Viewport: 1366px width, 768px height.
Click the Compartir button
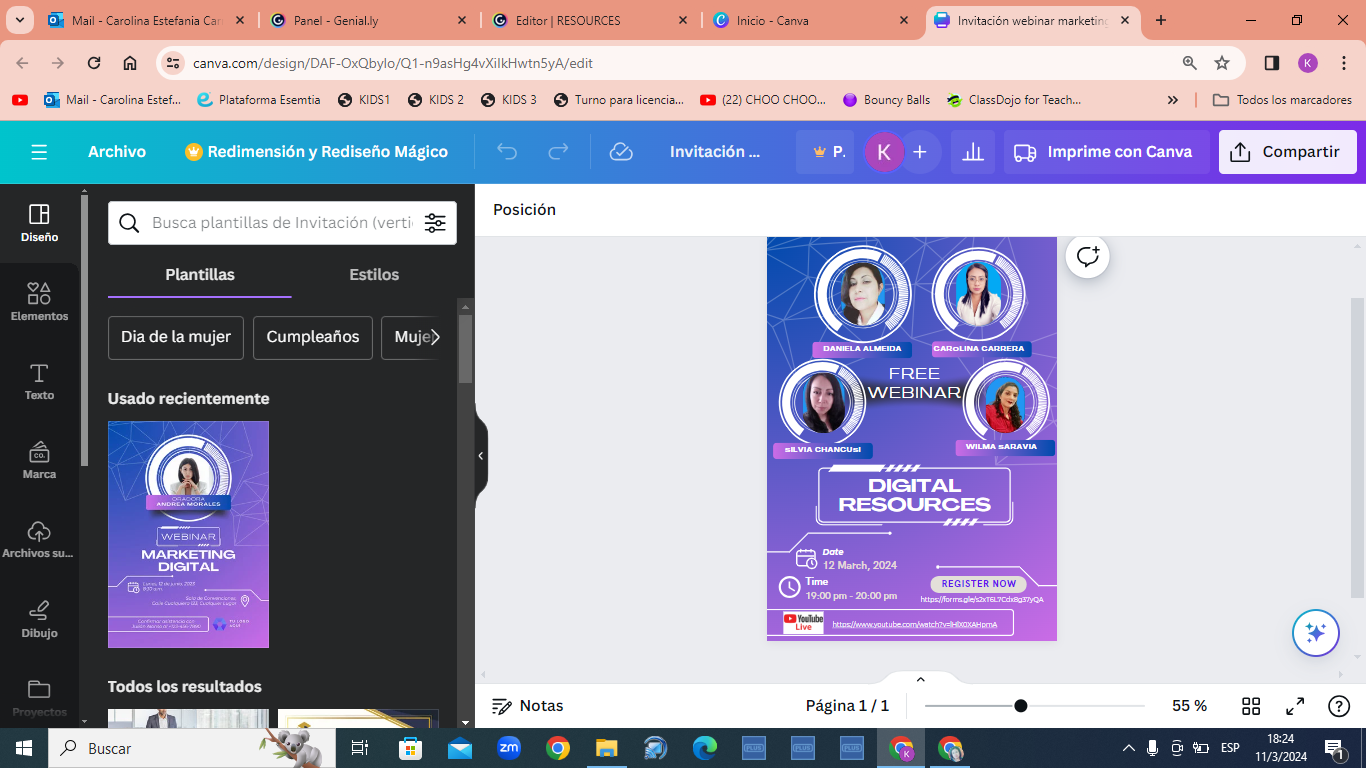click(x=1287, y=151)
